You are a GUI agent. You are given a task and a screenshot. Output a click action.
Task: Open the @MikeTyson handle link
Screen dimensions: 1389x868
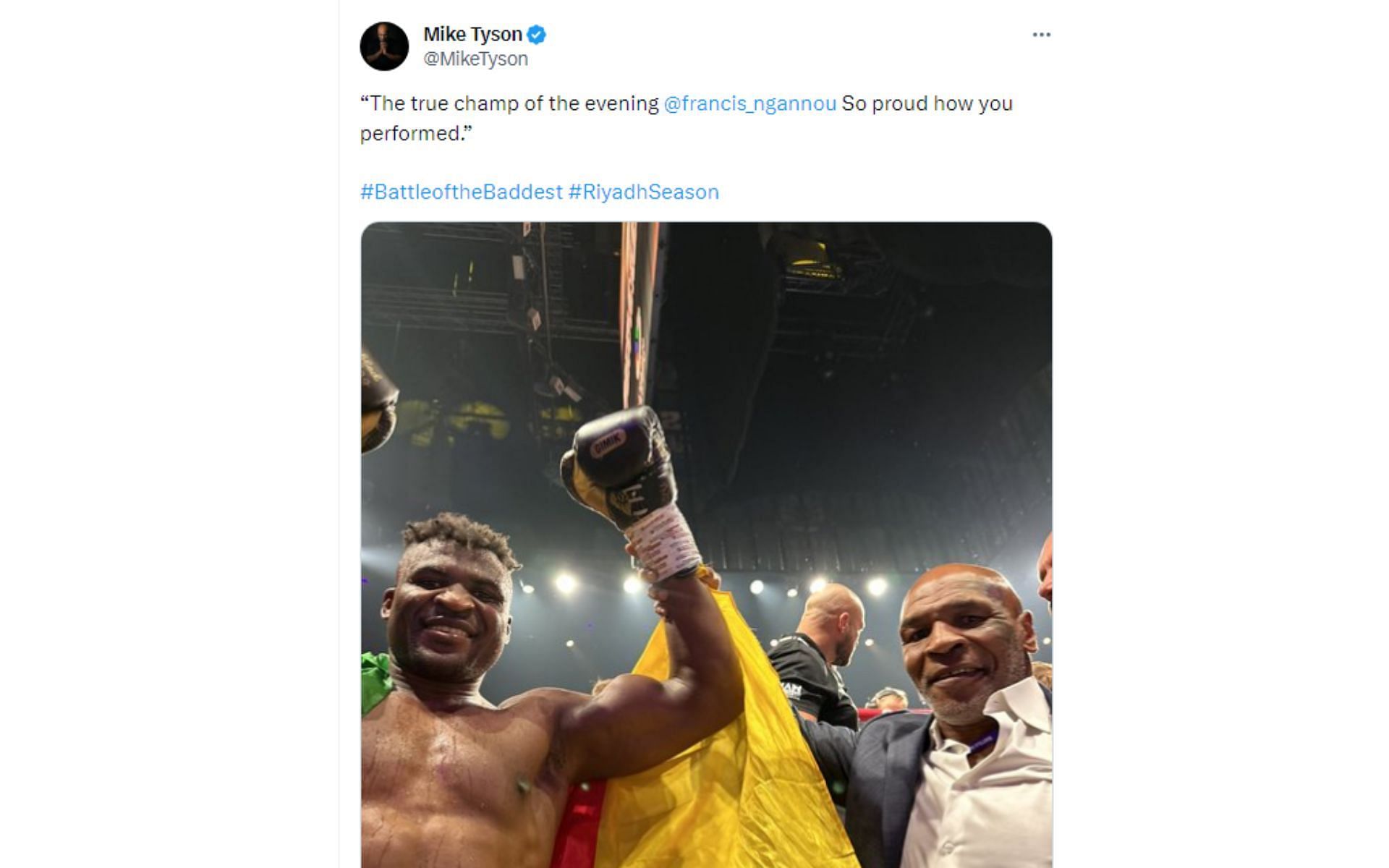tap(475, 59)
